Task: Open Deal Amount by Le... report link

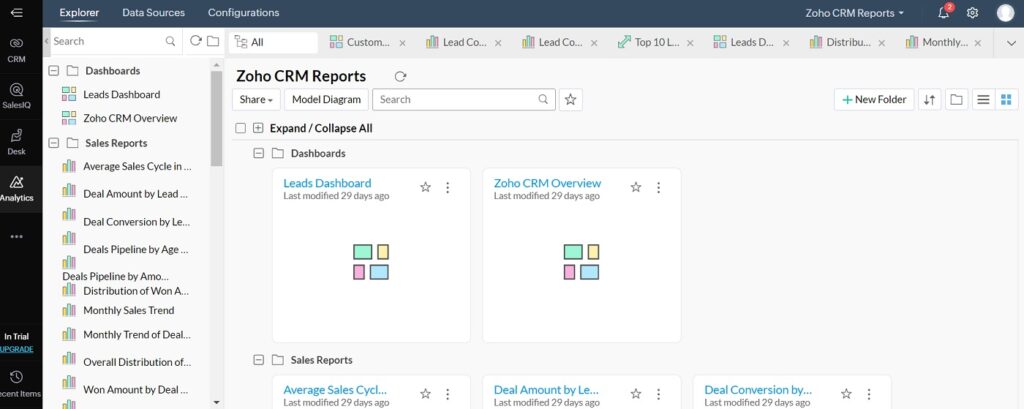Action: 546,389
